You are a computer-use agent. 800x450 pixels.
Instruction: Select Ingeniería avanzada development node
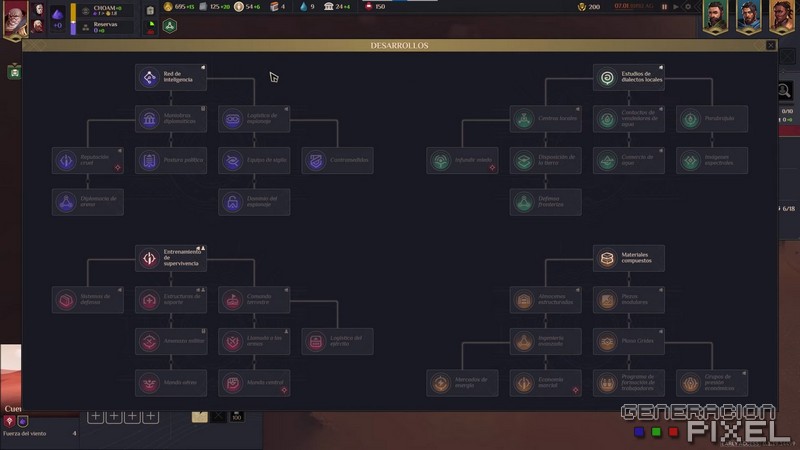click(545, 341)
